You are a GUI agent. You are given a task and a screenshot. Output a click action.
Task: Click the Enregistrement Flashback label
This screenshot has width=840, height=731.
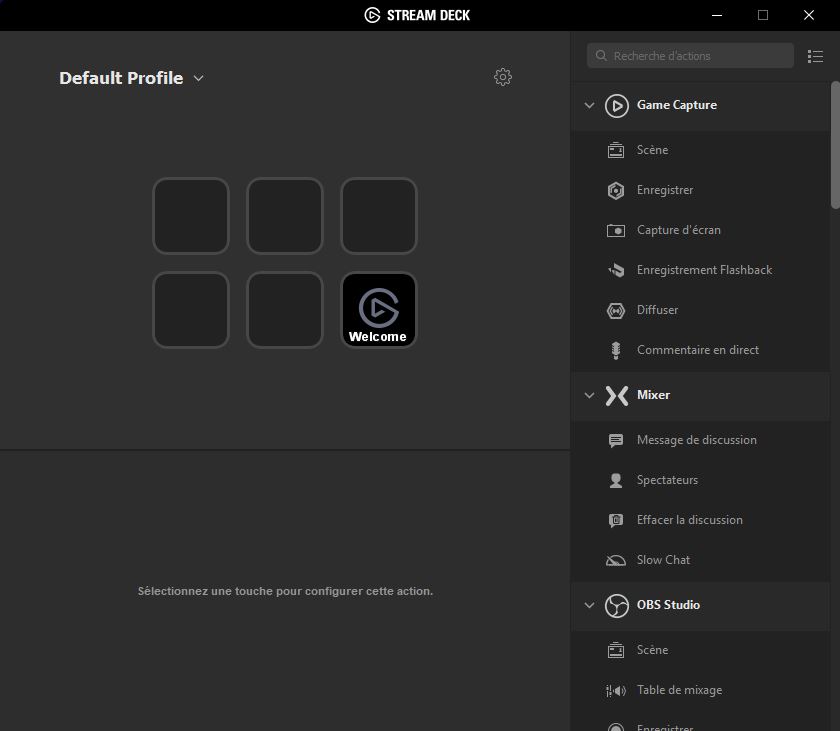point(704,270)
